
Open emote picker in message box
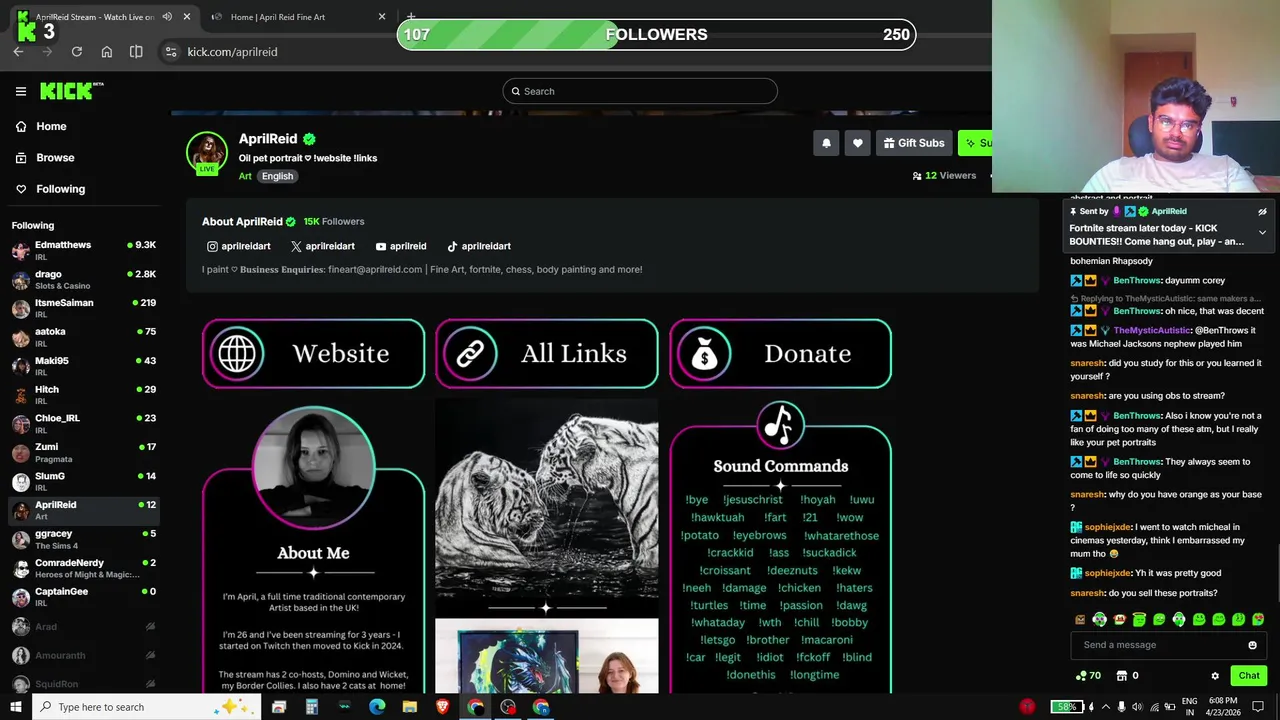point(1252,645)
